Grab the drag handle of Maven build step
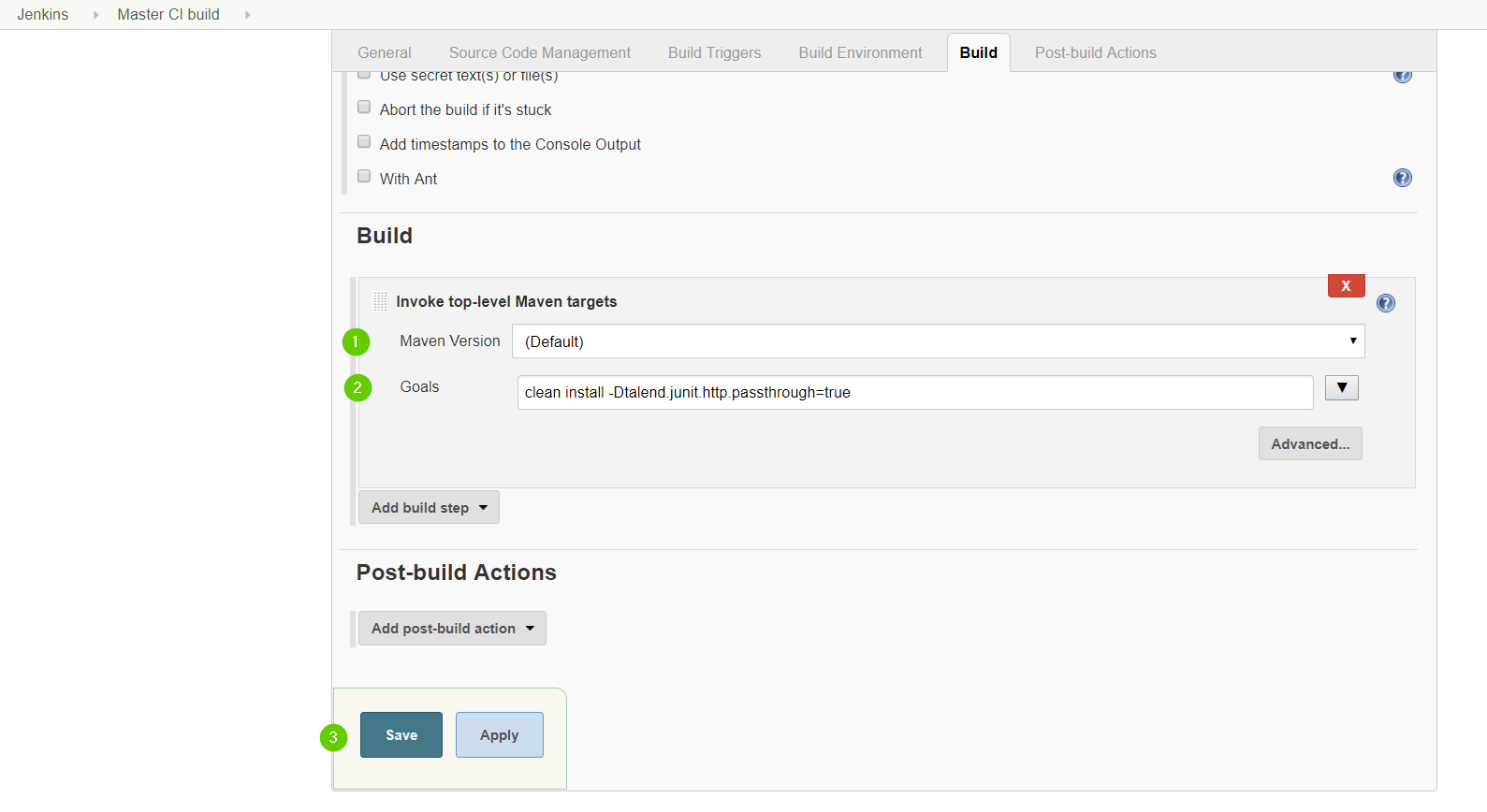Image resolution: width=1487 pixels, height=812 pixels. (380, 301)
